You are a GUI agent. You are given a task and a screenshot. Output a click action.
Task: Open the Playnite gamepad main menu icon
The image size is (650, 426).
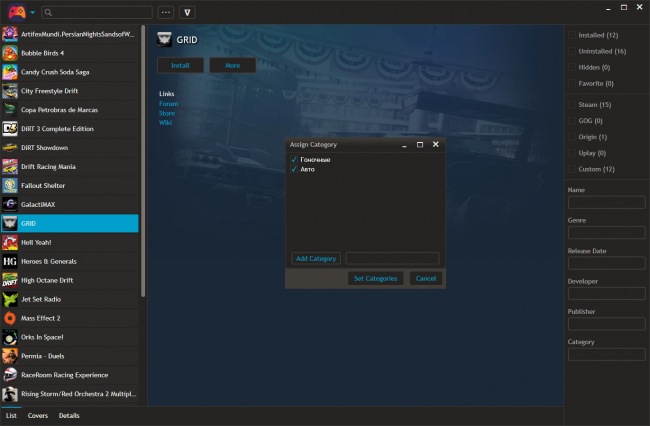(x=17, y=12)
